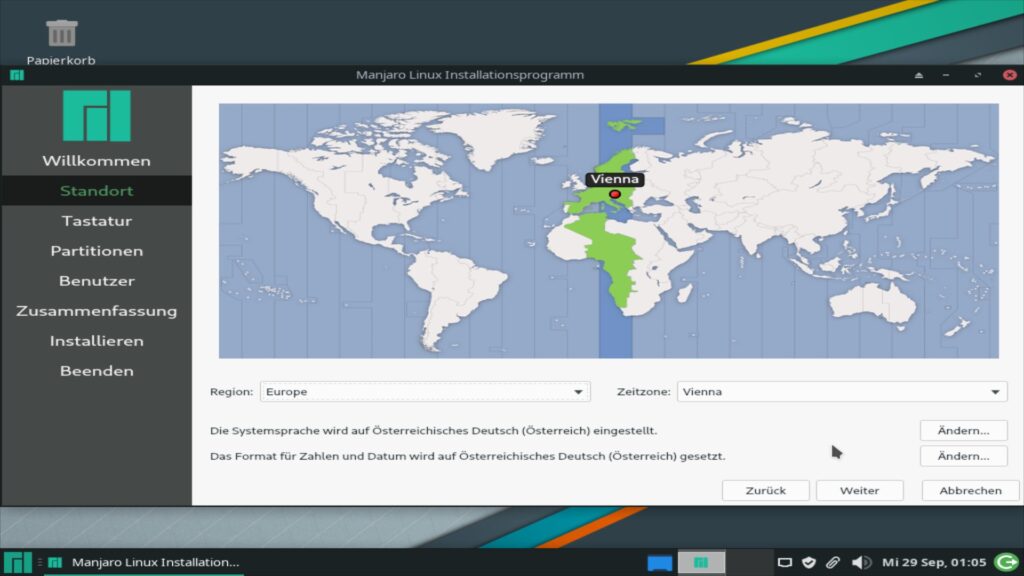
Task: Close the installer with red X
Action: [1009, 75]
